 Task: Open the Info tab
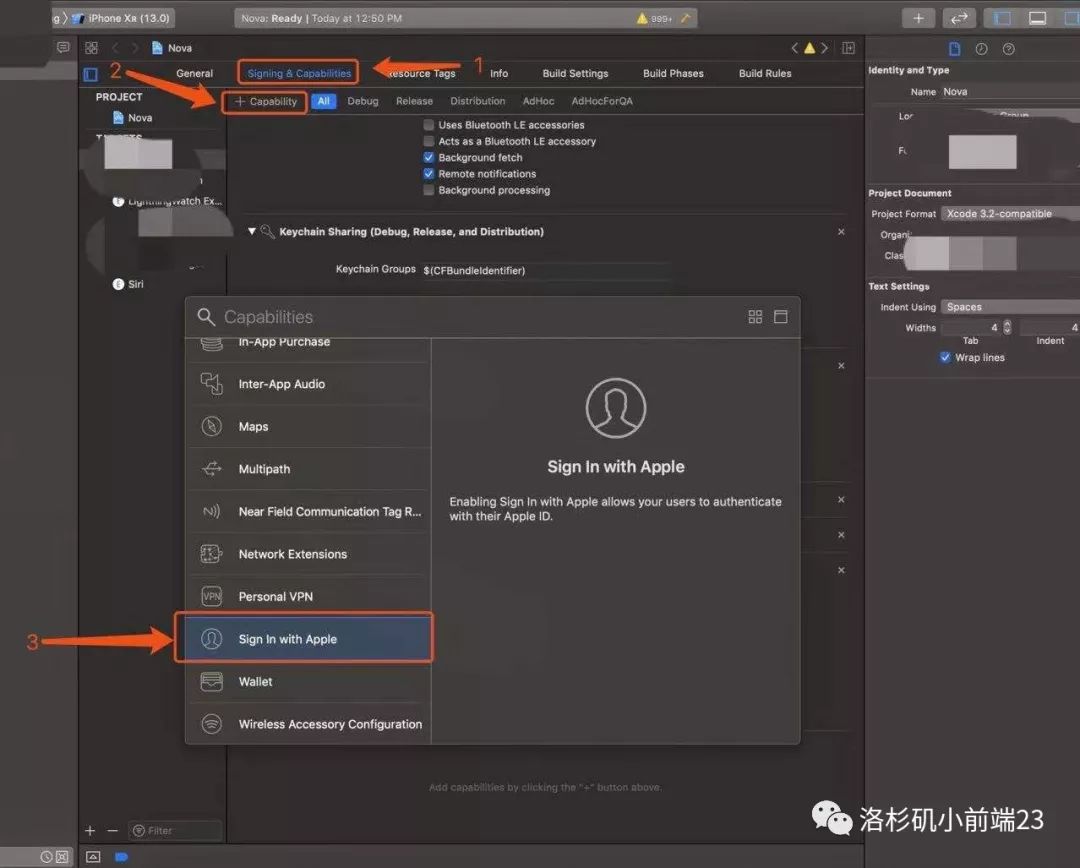click(499, 73)
